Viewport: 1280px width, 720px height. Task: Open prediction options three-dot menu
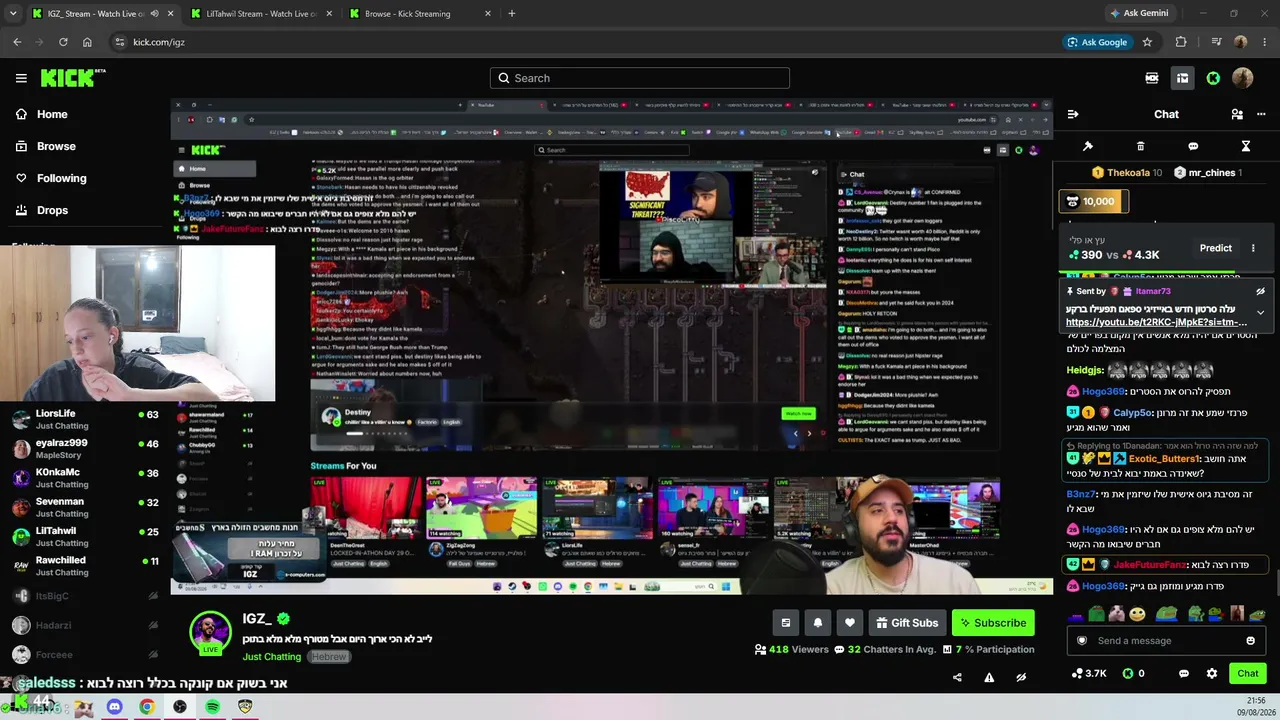click(x=1253, y=248)
